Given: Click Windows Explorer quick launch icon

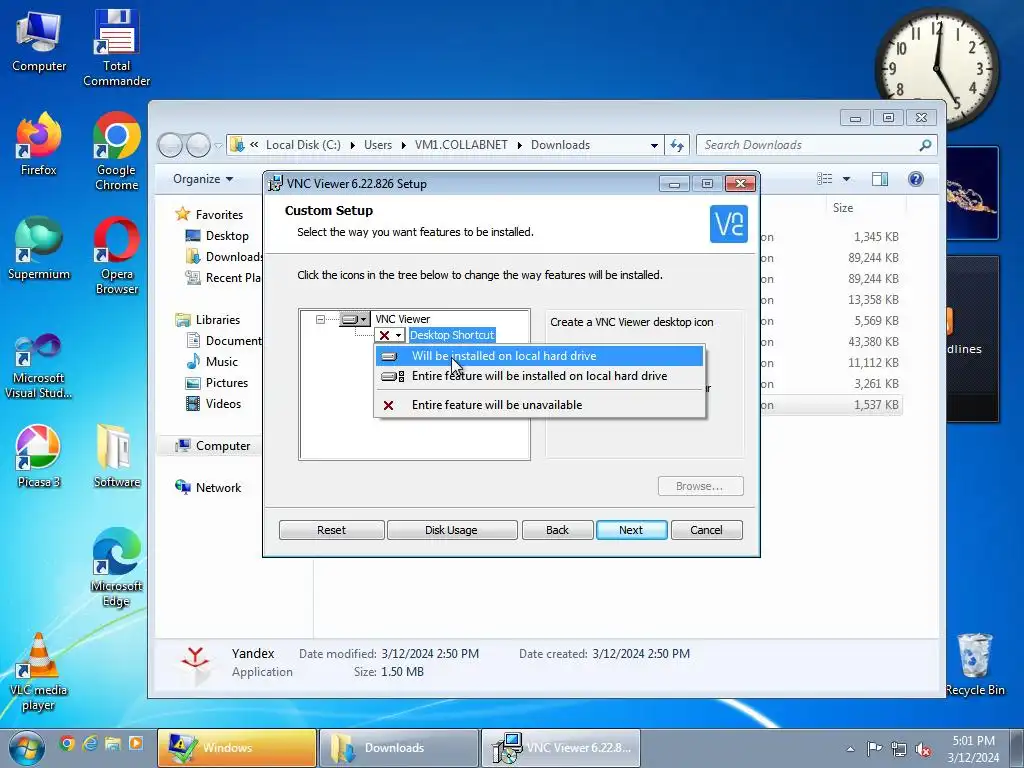Looking at the screenshot, I should 113,743.
